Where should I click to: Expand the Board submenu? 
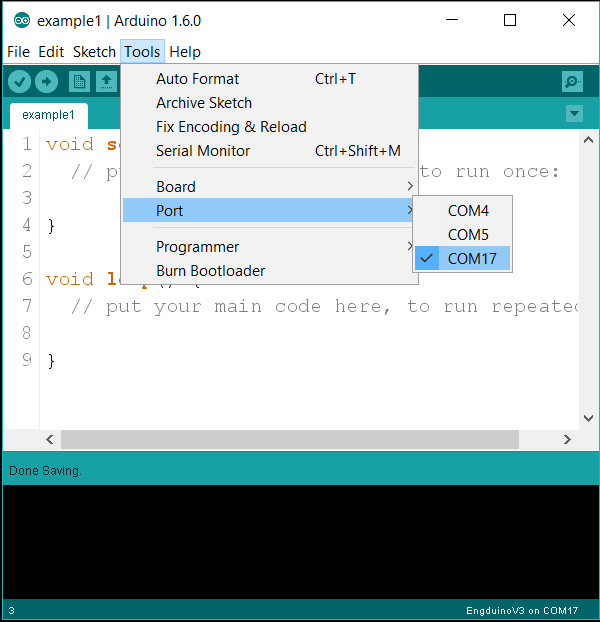[x=270, y=186]
